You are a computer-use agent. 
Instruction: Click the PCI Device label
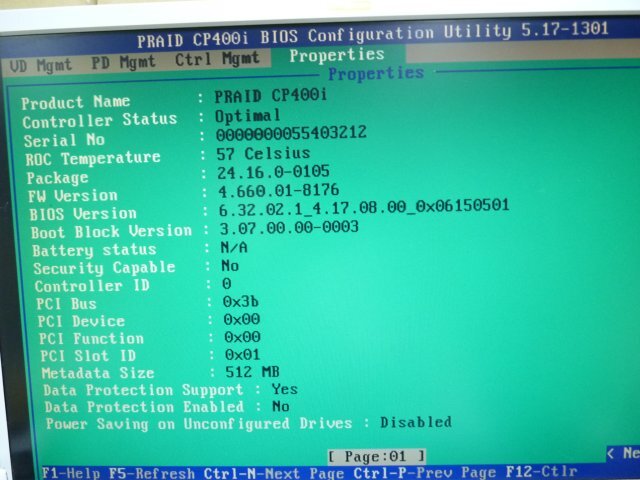click(x=81, y=321)
